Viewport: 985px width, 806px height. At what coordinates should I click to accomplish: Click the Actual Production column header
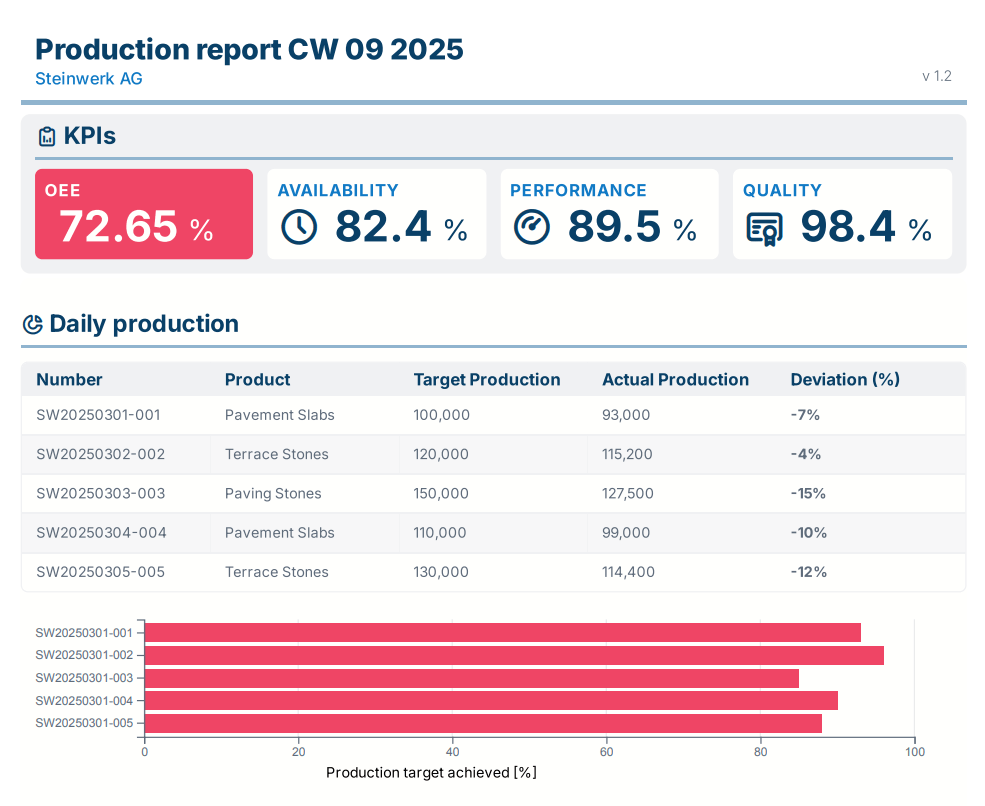(x=675, y=379)
